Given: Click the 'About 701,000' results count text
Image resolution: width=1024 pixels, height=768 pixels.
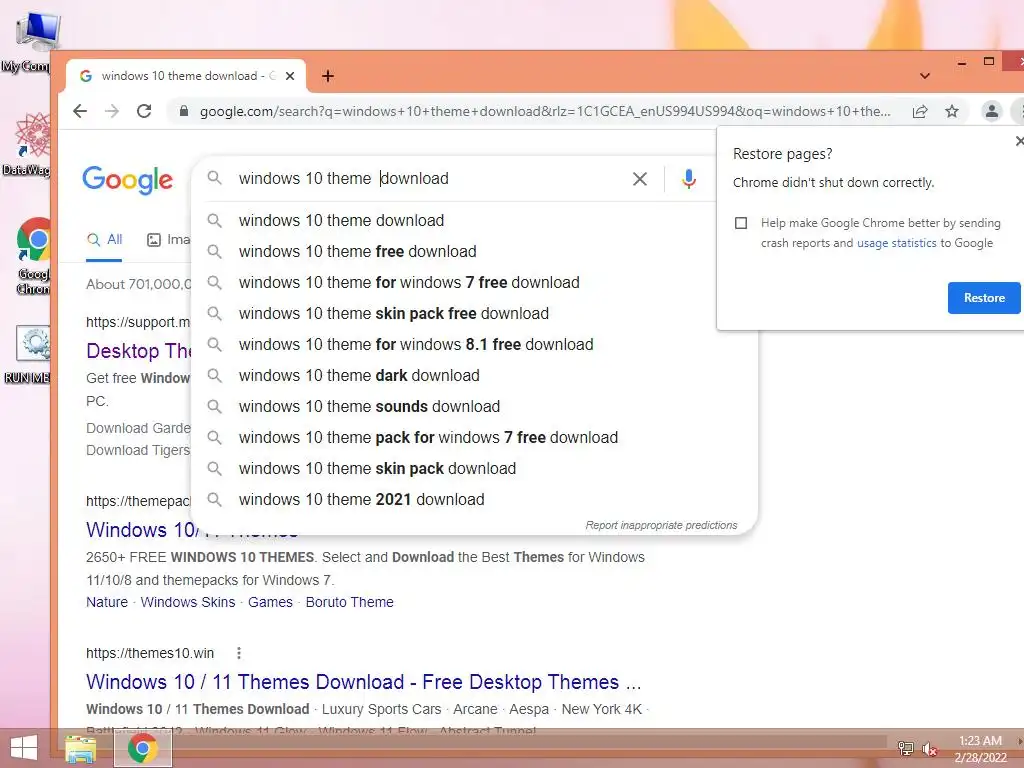Looking at the screenshot, I should tap(138, 284).
